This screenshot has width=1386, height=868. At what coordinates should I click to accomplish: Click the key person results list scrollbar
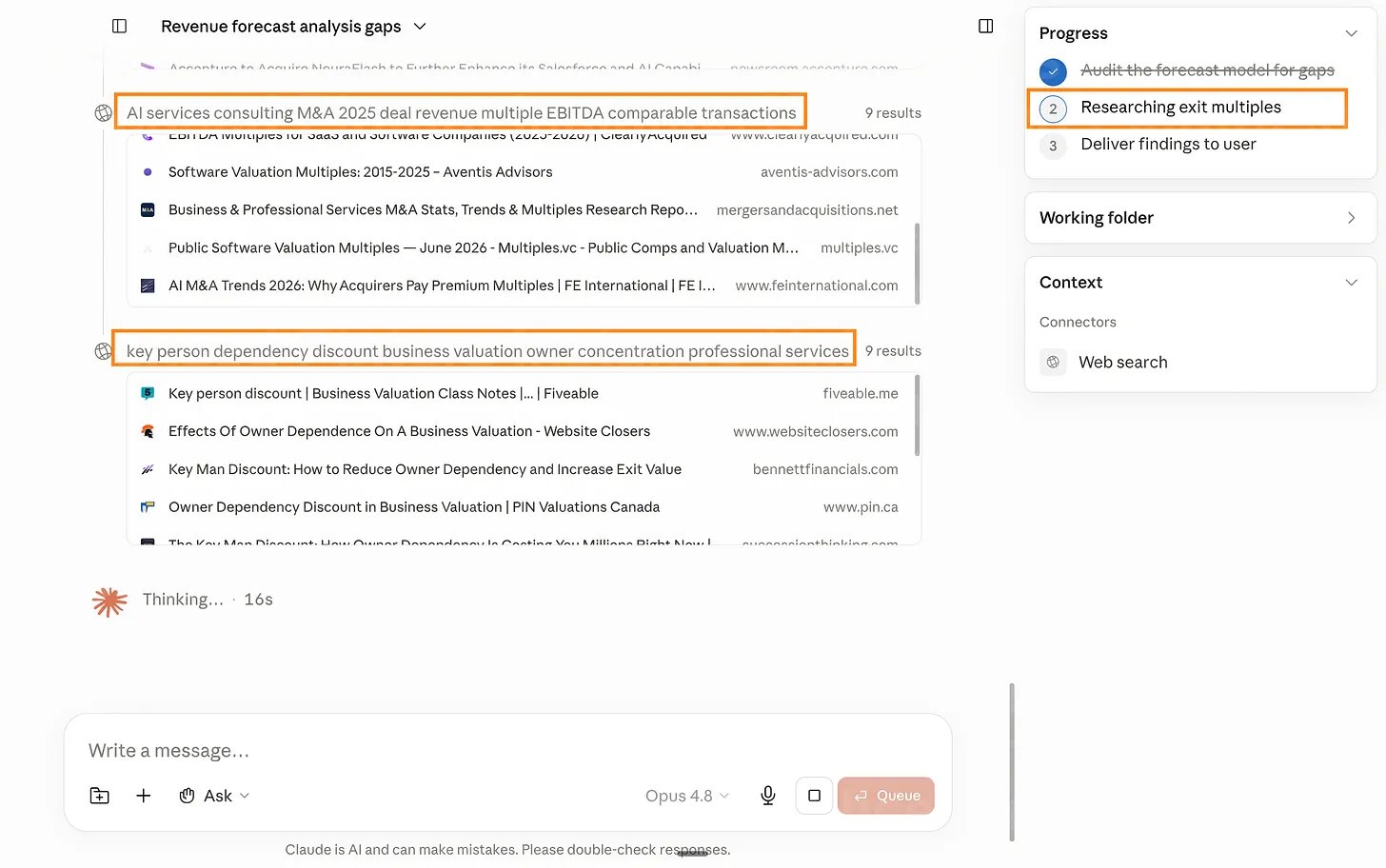coord(917,416)
